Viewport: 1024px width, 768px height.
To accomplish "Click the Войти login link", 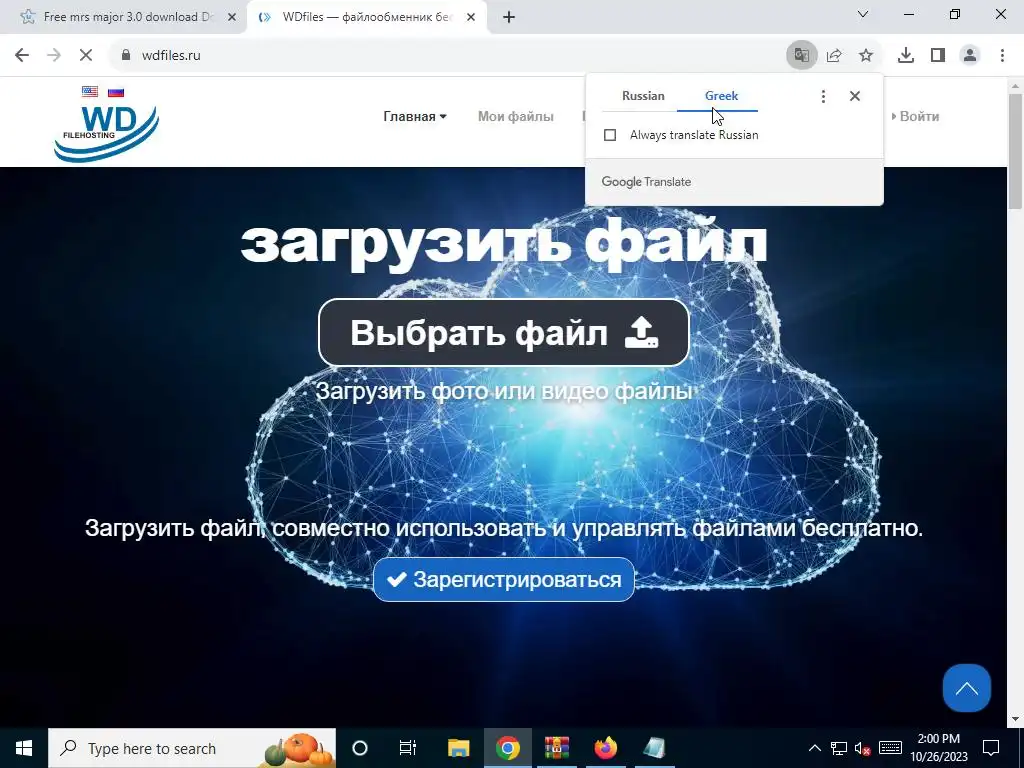I will [916, 117].
